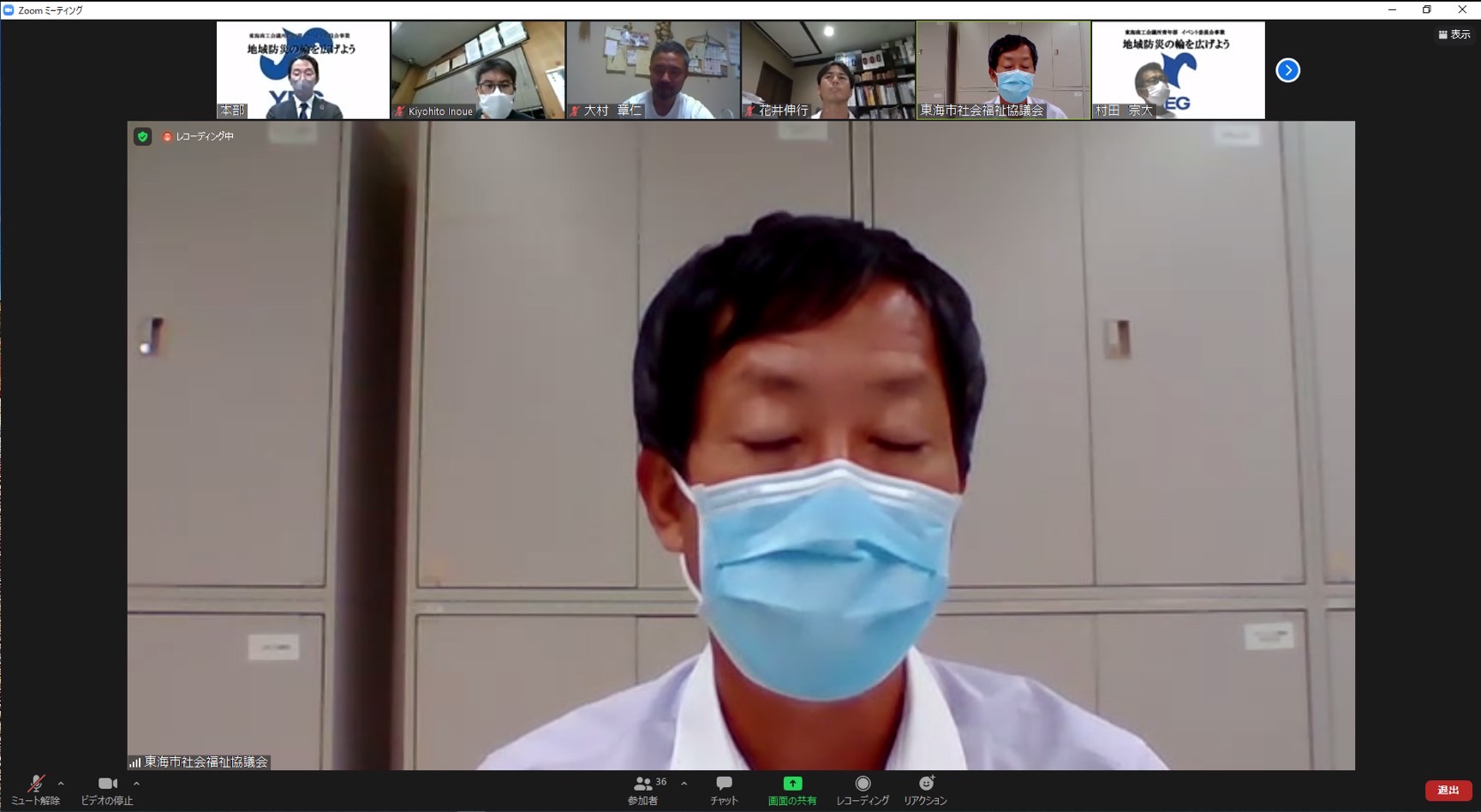
Task: Expand audio options arrow beside mute
Action: (x=61, y=783)
